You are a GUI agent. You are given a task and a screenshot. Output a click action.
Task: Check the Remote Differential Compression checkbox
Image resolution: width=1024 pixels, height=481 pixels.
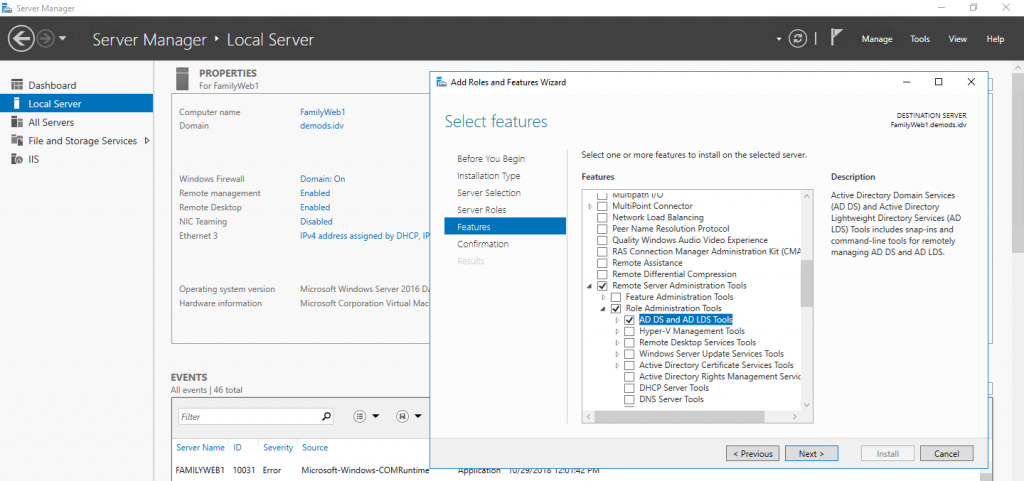(x=602, y=275)
